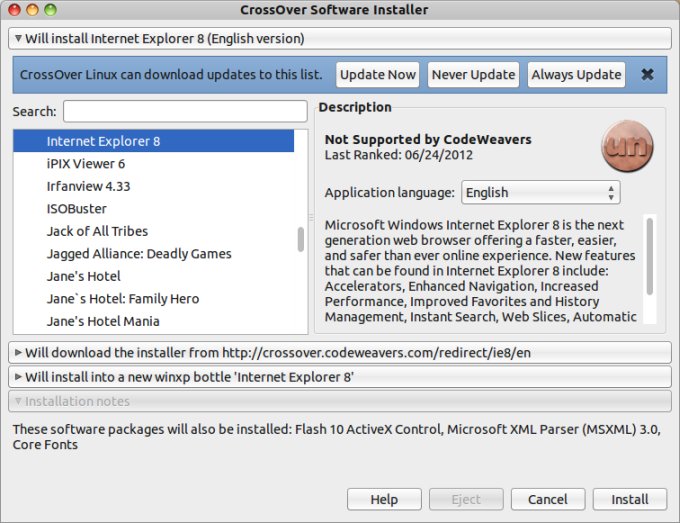Image resolution: width=680 pixels, height=523 pixels.
Task: Click the 'Not Supported by CodeWeavers' heading
Action: pyautogui.click(x=428, y=139)
